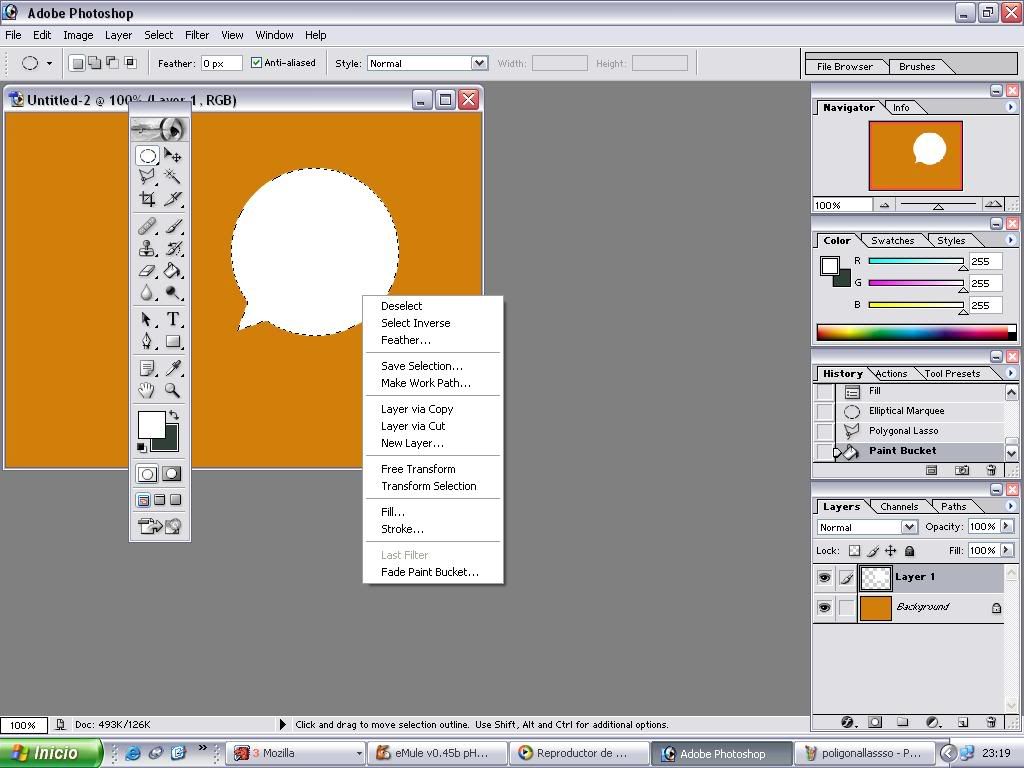Click the Eraser tool icon

[x=147, y=270]
